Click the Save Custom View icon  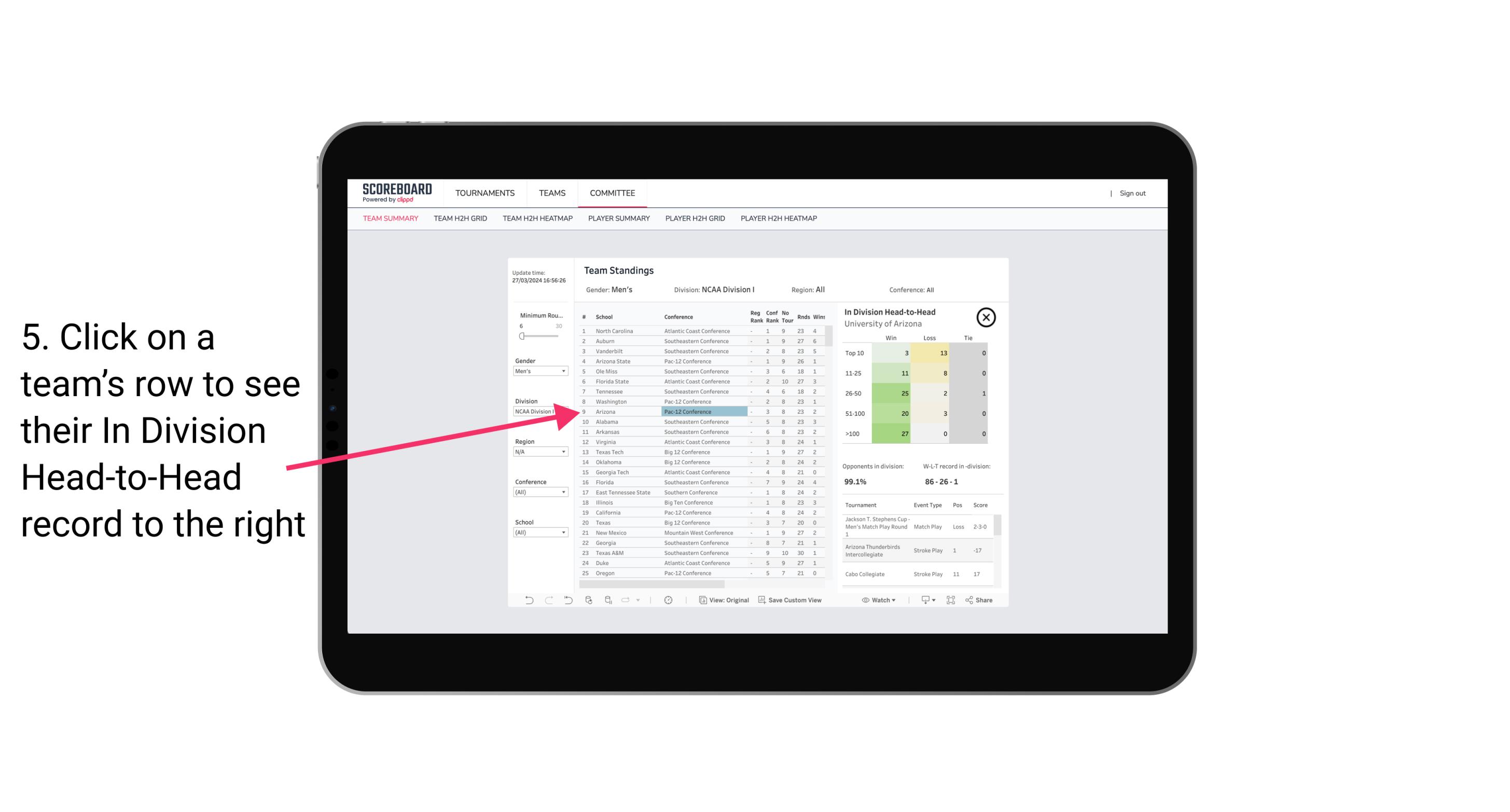tap(761, 600)
